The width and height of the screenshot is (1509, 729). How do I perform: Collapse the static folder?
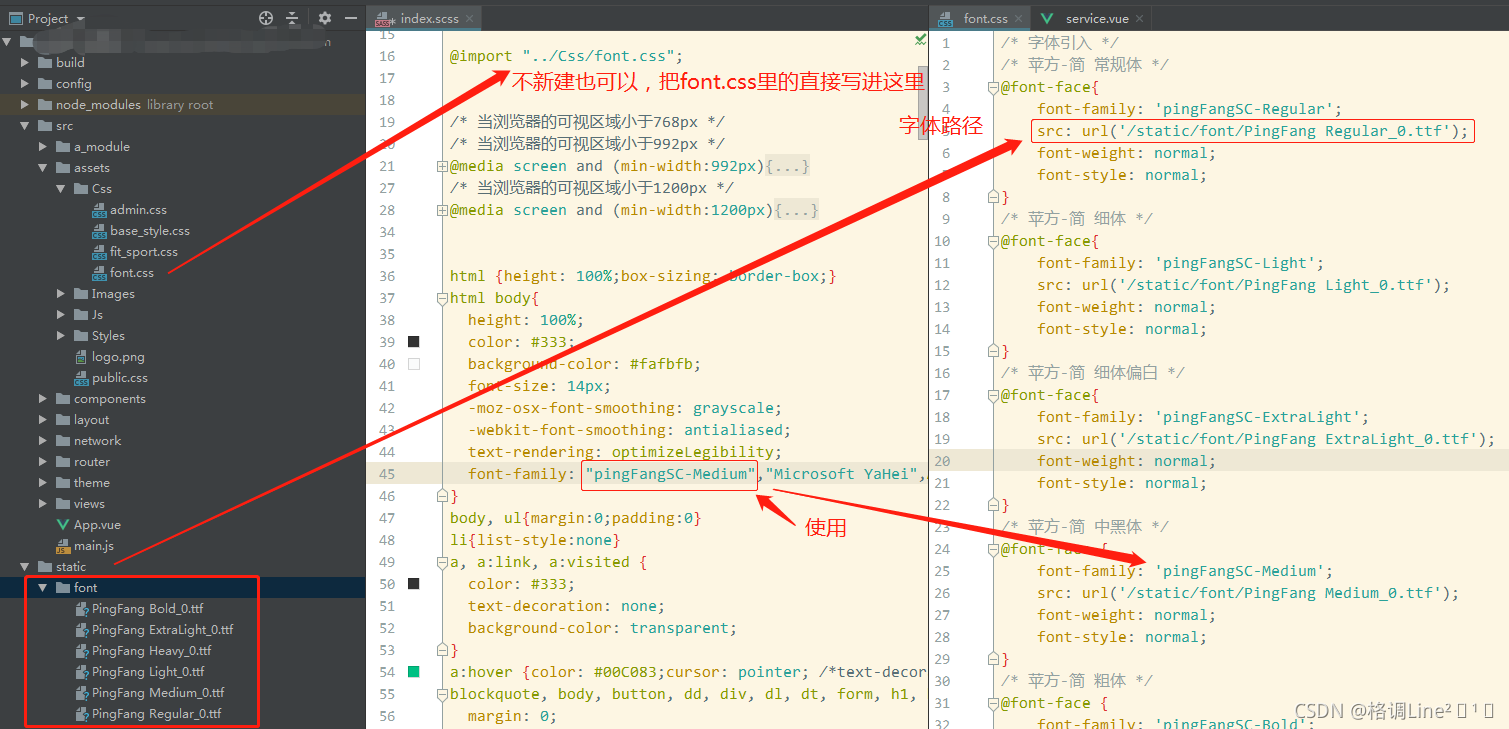[25, 567]
